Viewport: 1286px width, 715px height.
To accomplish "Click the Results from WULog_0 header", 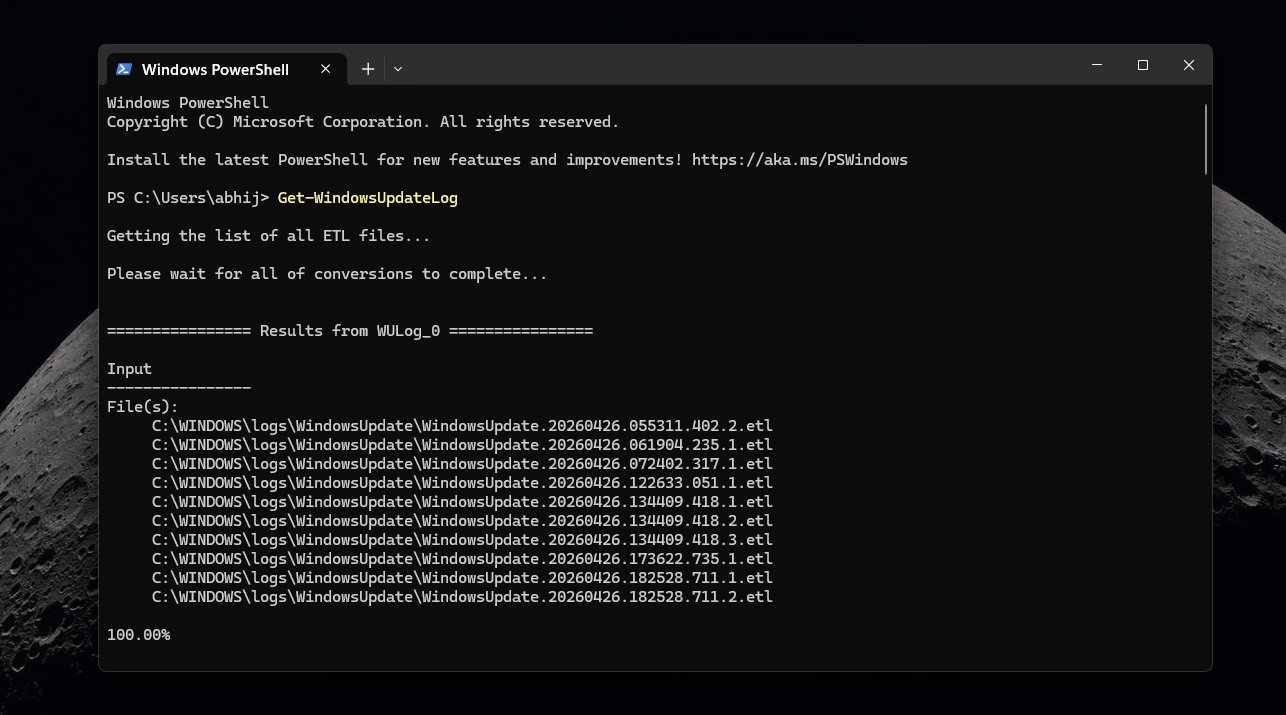I will pyautogui.click(x=349, y=330).
